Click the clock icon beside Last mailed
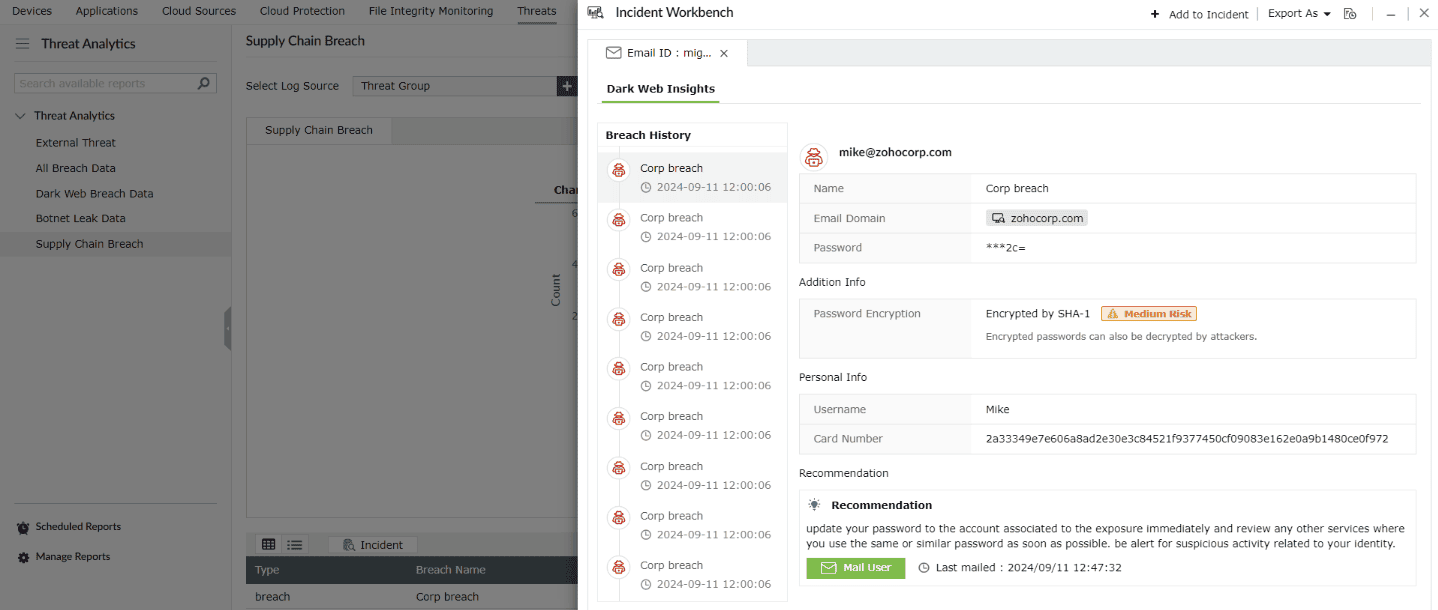 coord(923,568)
